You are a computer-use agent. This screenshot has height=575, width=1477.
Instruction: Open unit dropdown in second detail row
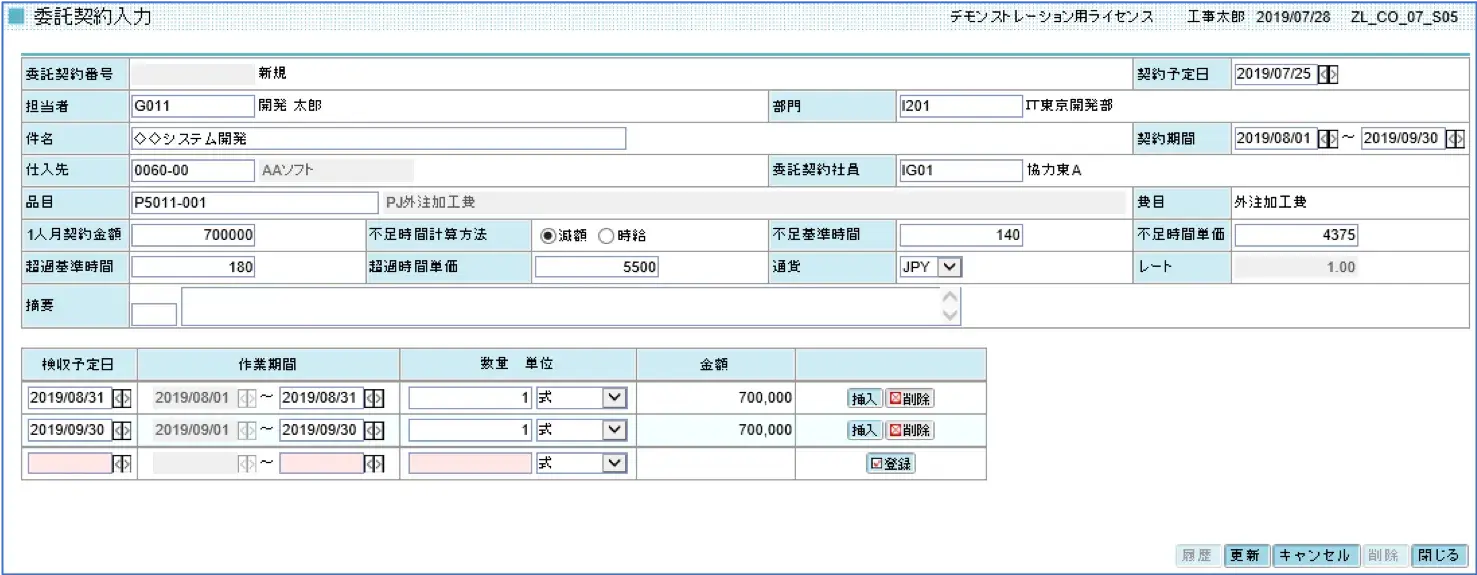pyautogui.click(x=614, y=430)
